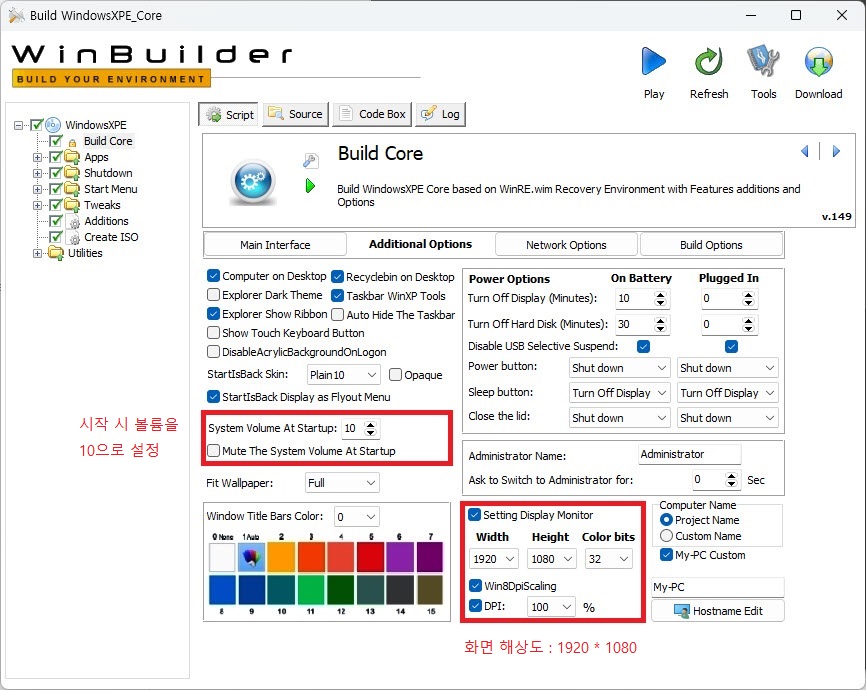Click the Build Core gear logo
The width and height of the screenshot is (866, 690).
point(254,181)
